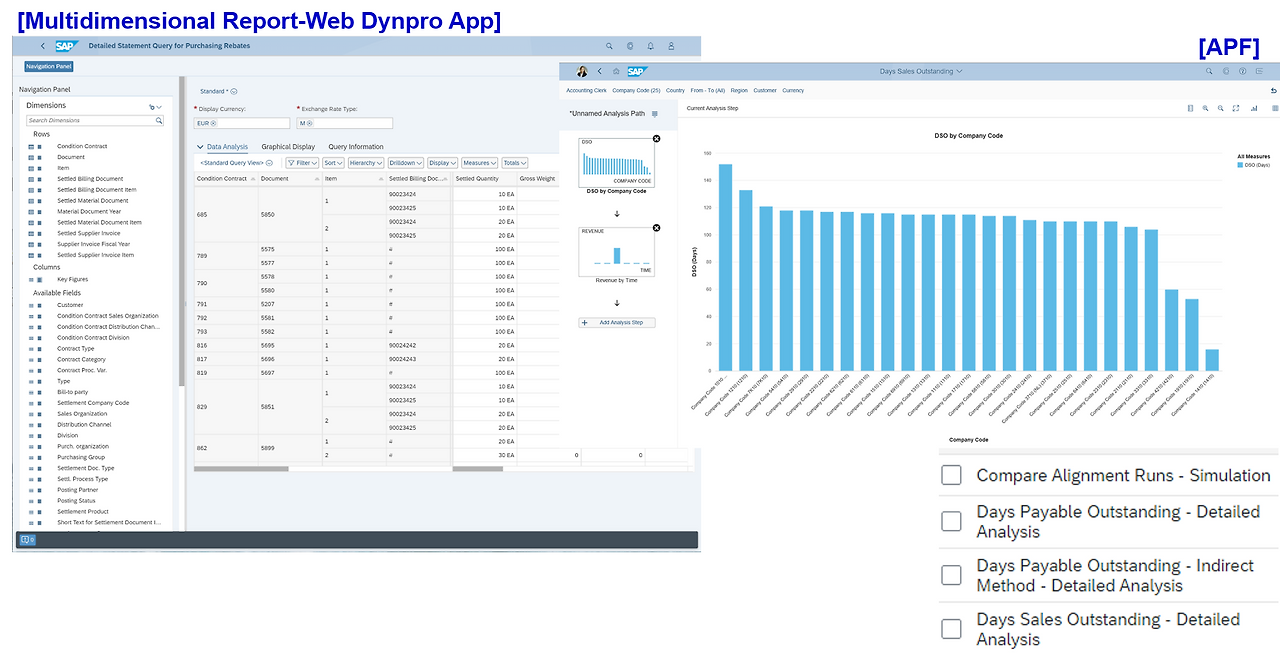
Task: Open the Navigation Panel icon
Action: [48, 65]
